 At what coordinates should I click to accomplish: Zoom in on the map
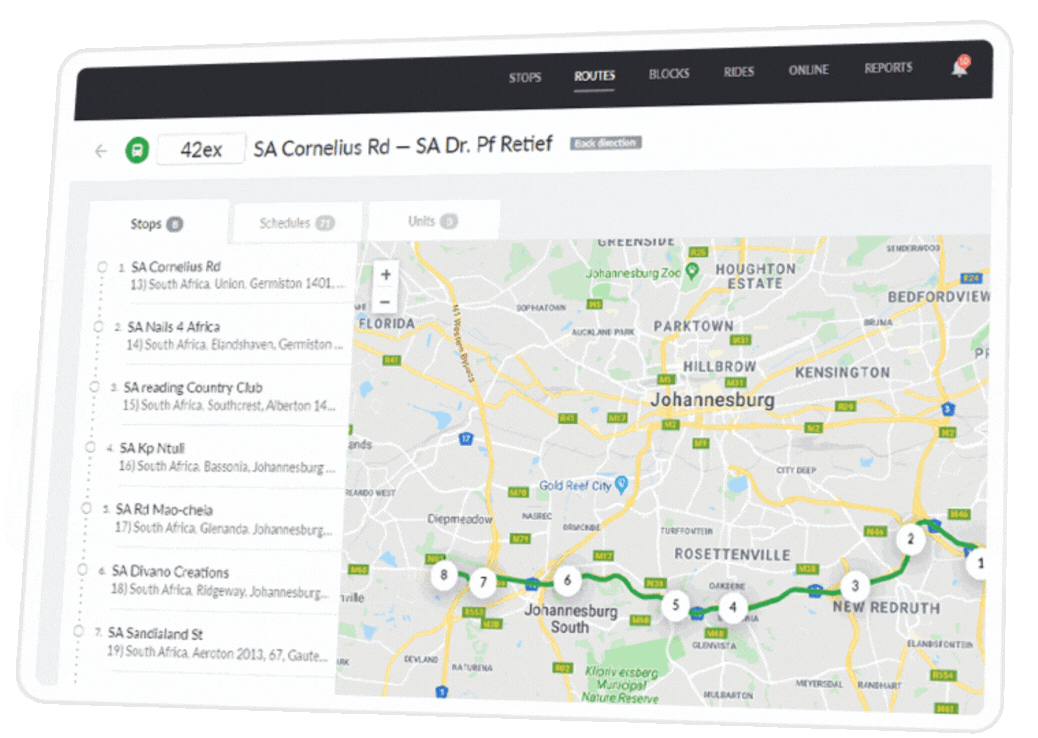[386, 274]
